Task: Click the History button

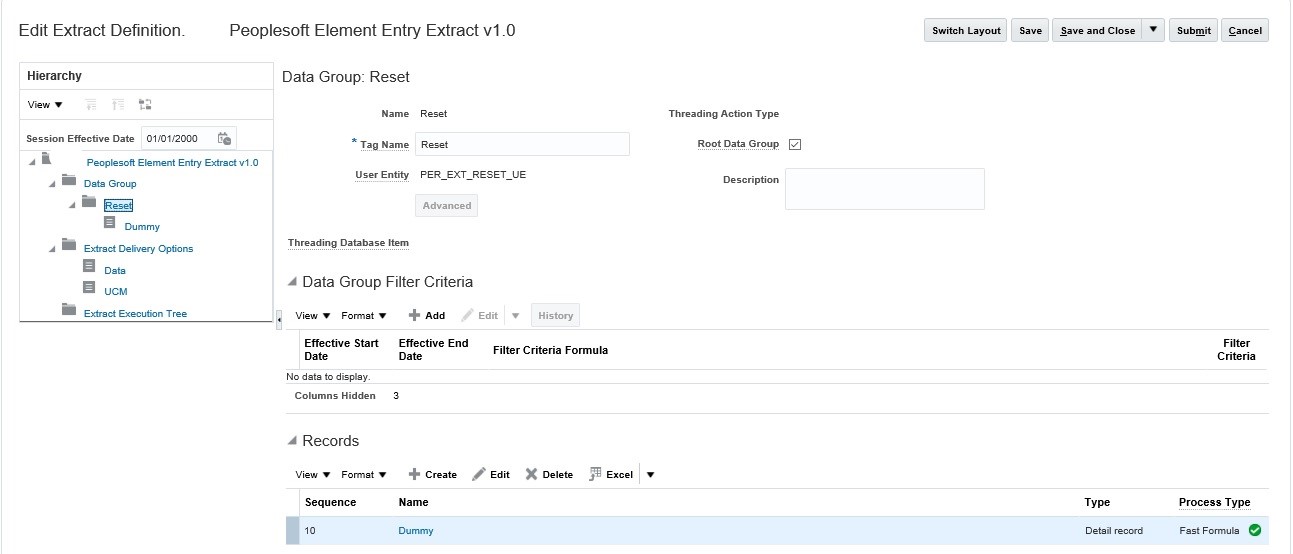Action: tap(556, 316)
